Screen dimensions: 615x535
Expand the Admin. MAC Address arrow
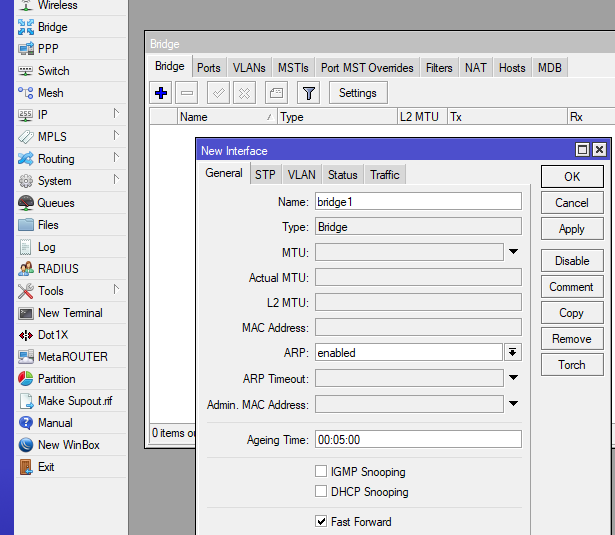pyautogui.click(x=513, y=404)
